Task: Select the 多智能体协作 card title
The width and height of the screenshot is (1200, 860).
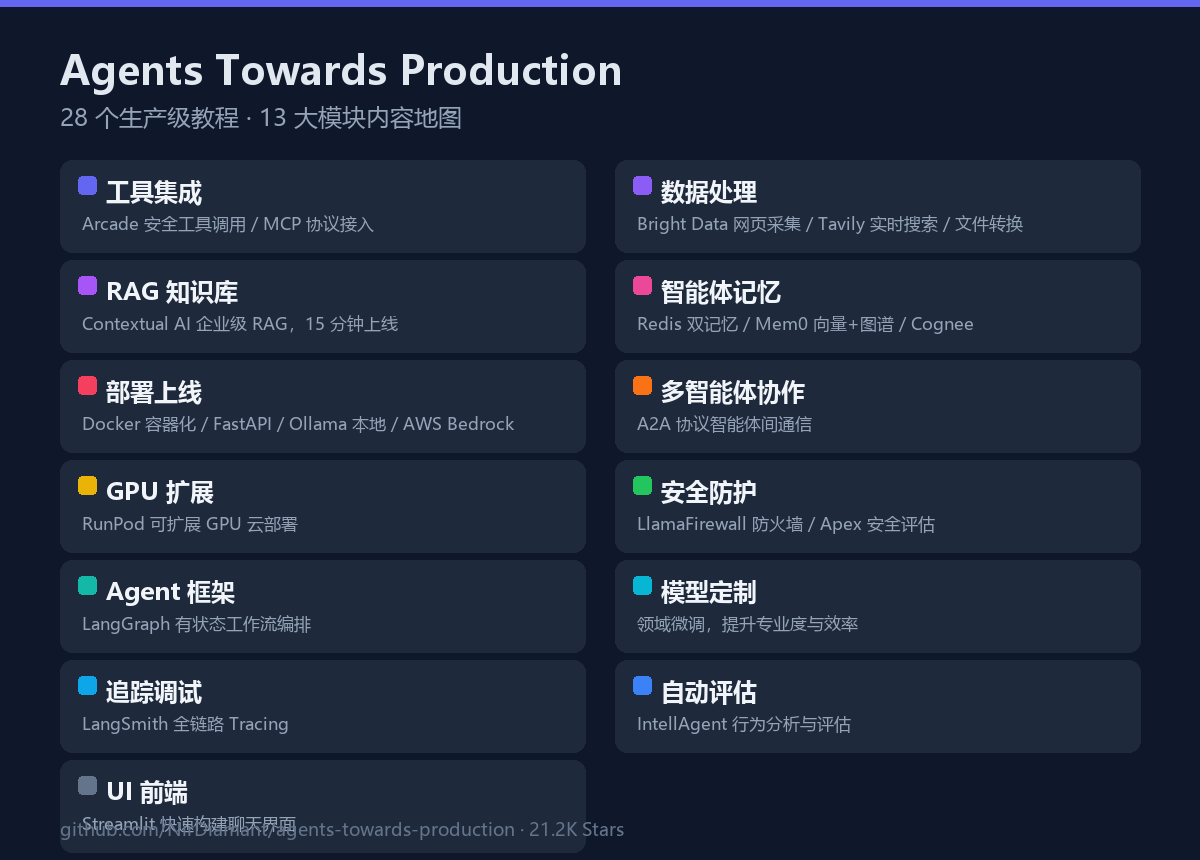Action: tap(733, 392)
